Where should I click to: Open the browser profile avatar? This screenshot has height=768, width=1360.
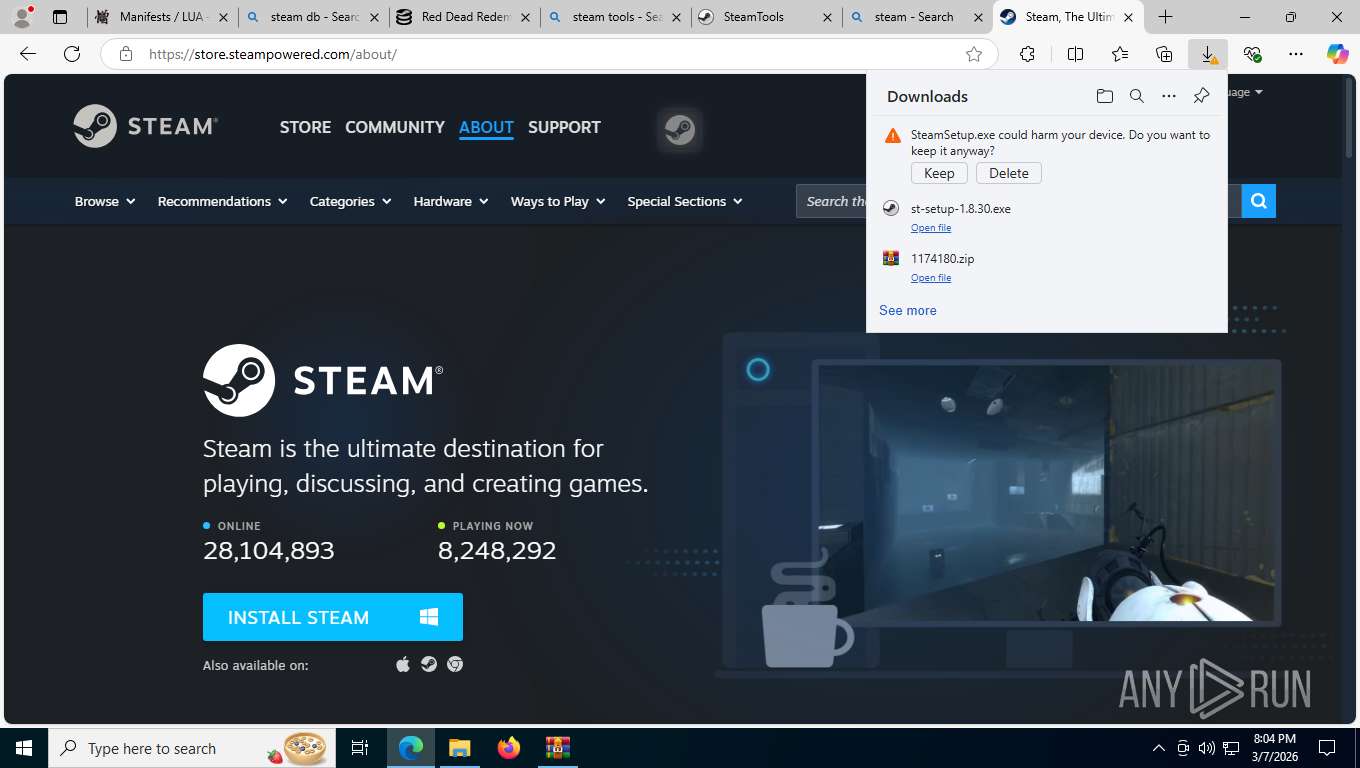[x=22, y=17]
